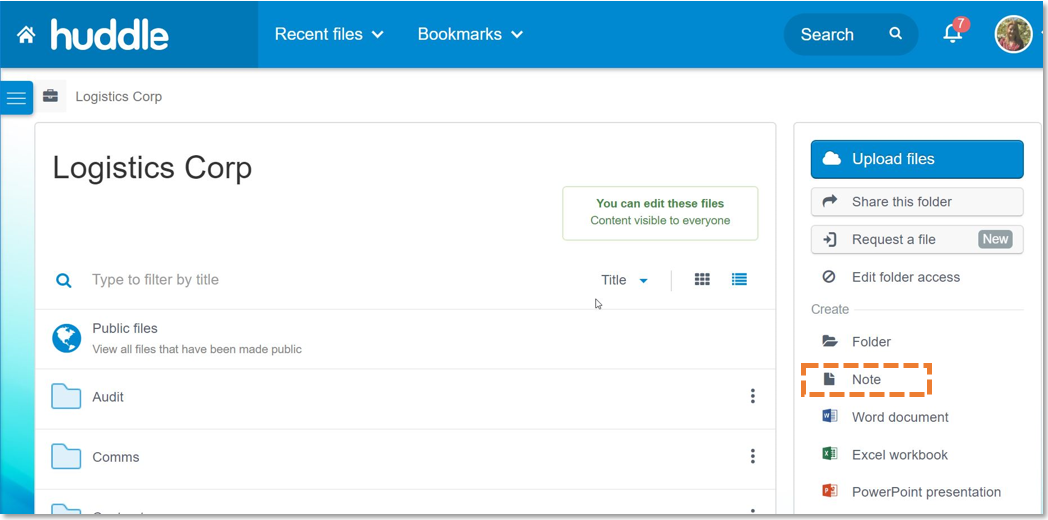
Task: Click the open folder create icon
Action: [x=829, y=342]
